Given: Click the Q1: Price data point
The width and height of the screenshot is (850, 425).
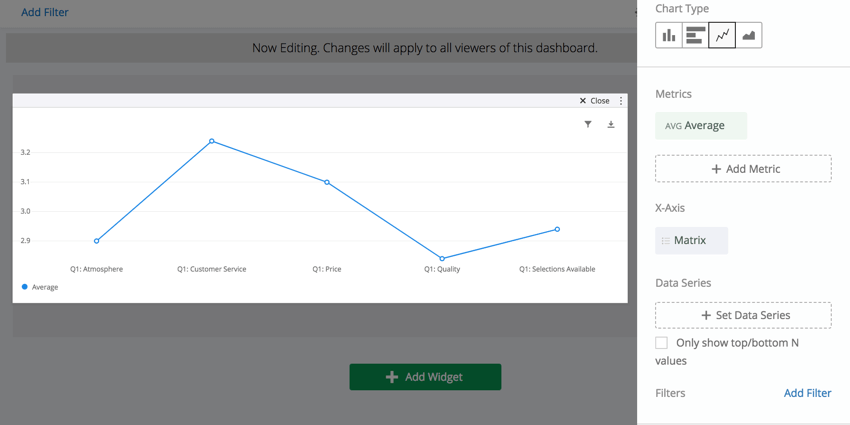Looking at the screenshot, I should pos(327,182).
